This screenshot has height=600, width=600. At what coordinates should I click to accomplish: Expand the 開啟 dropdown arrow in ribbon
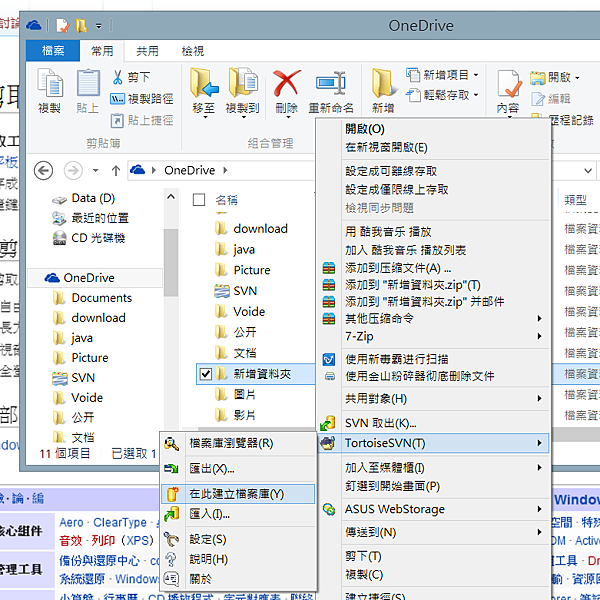pyautogui.click(x=577, y=78)
